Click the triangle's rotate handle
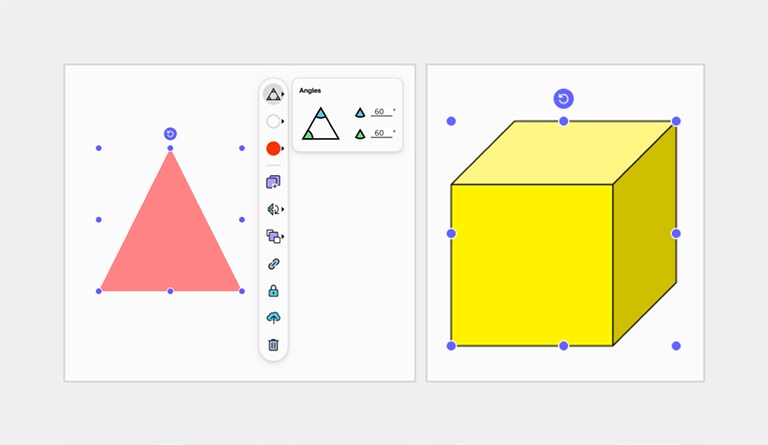 point(170,134)
